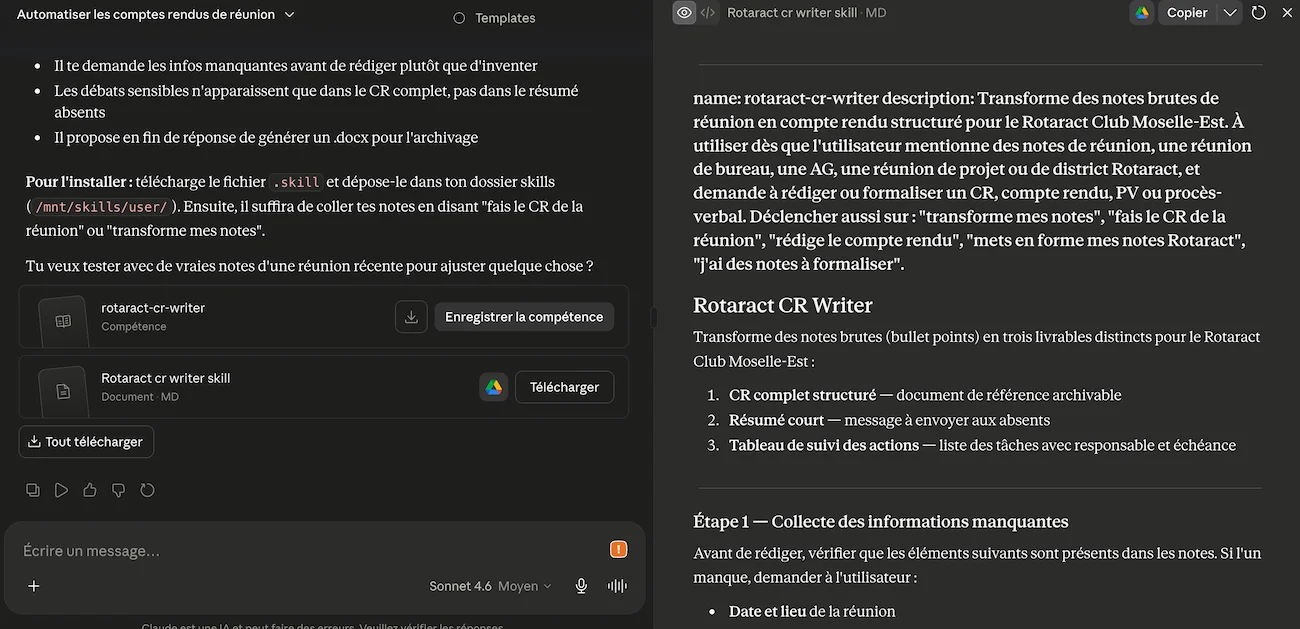Click Enregistrer la compétence button
Screen dimensions: 1300x629
pos(524,317)
